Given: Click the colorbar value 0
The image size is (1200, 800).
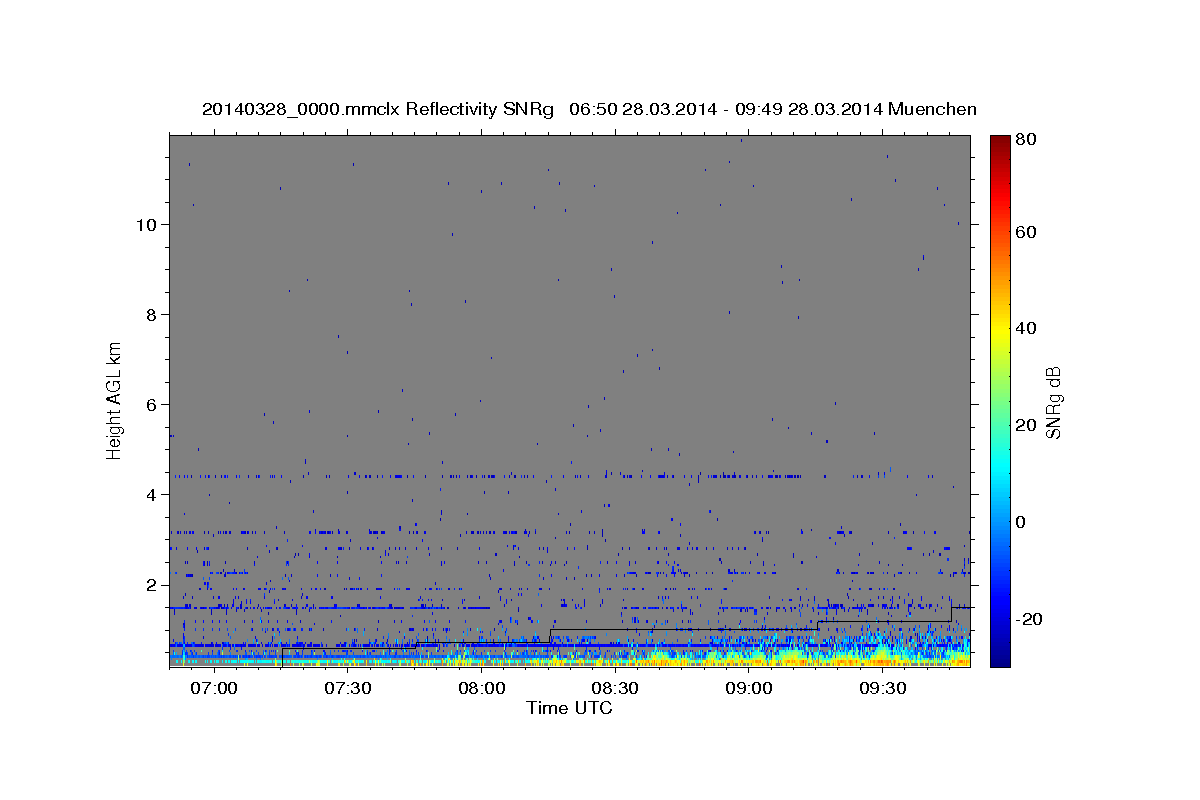Looking at the screenshot, I should 1021,522.
